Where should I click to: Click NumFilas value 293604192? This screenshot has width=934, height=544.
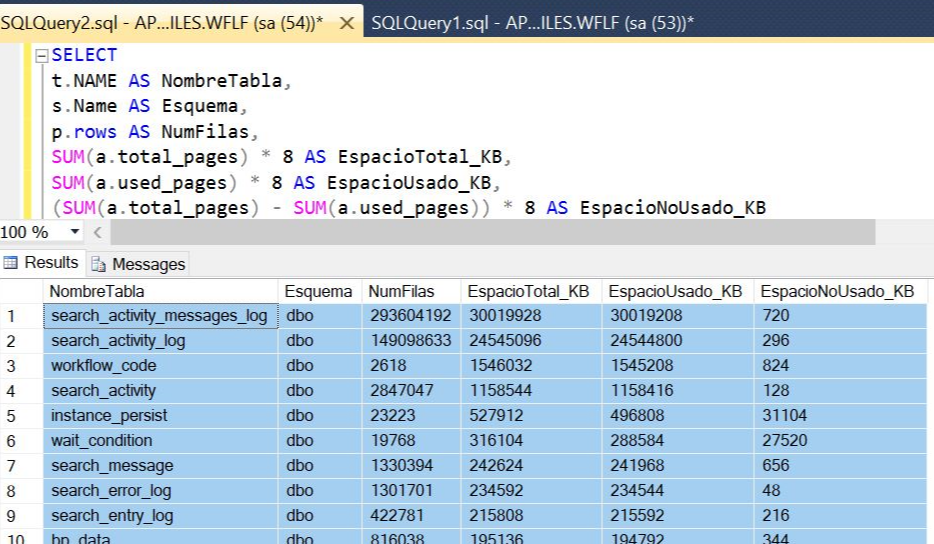[412, 316]
